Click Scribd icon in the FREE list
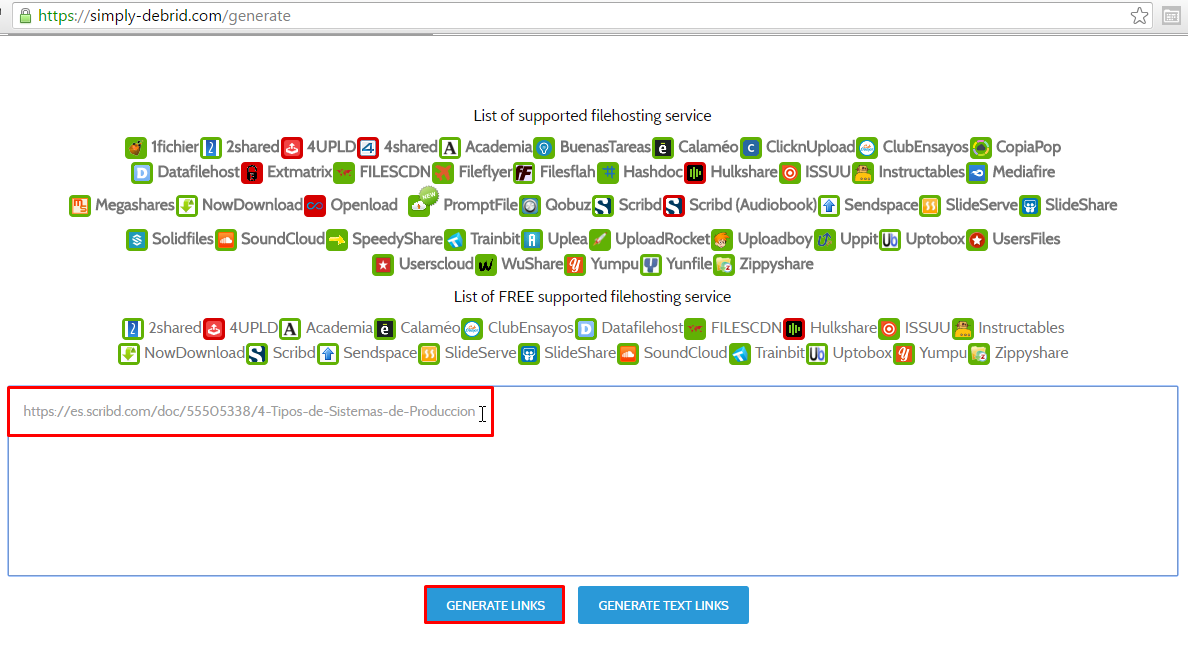 [258, 354]
